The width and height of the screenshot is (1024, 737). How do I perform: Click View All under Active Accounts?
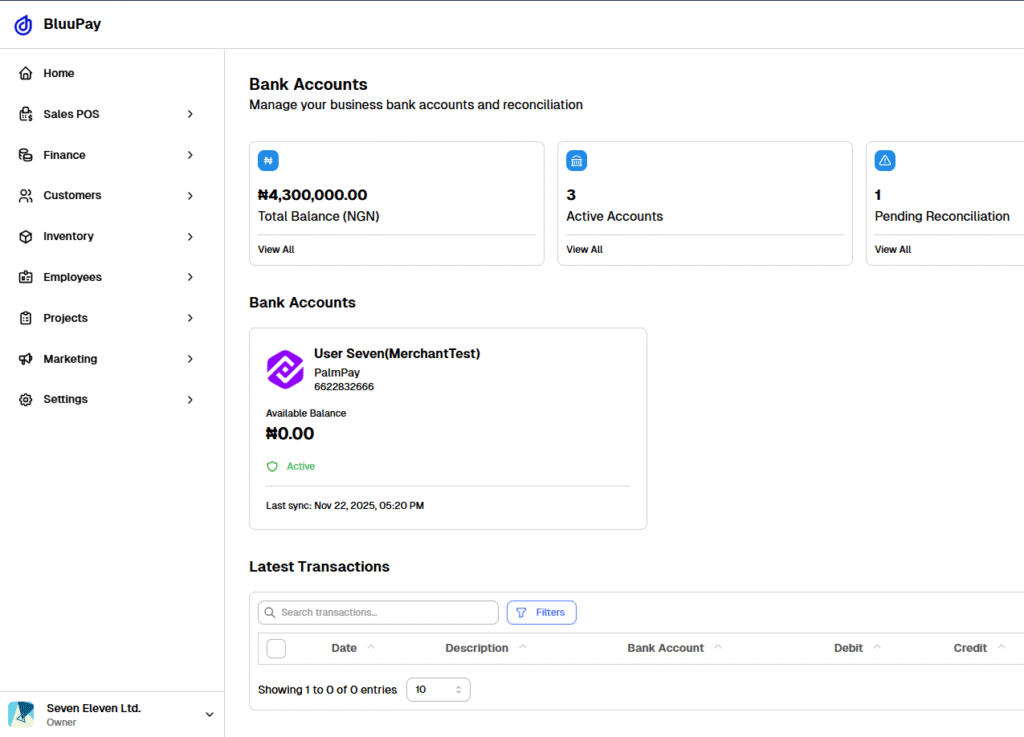click(x=584, y=250)
